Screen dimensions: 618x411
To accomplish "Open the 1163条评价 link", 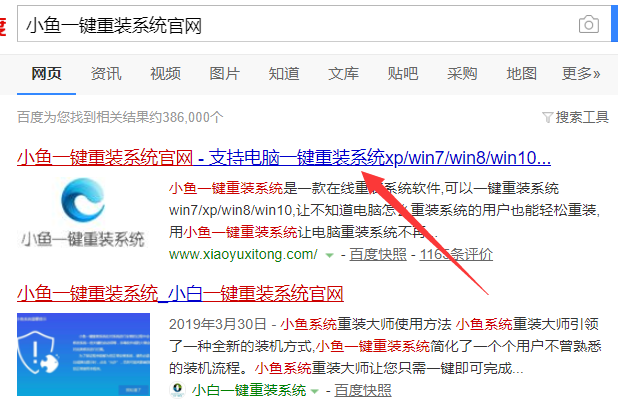I will [456, 255].
